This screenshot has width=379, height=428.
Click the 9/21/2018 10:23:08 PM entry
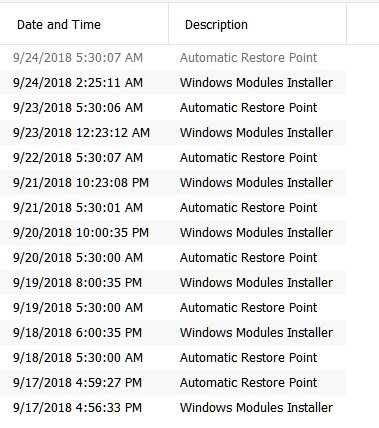173,183
